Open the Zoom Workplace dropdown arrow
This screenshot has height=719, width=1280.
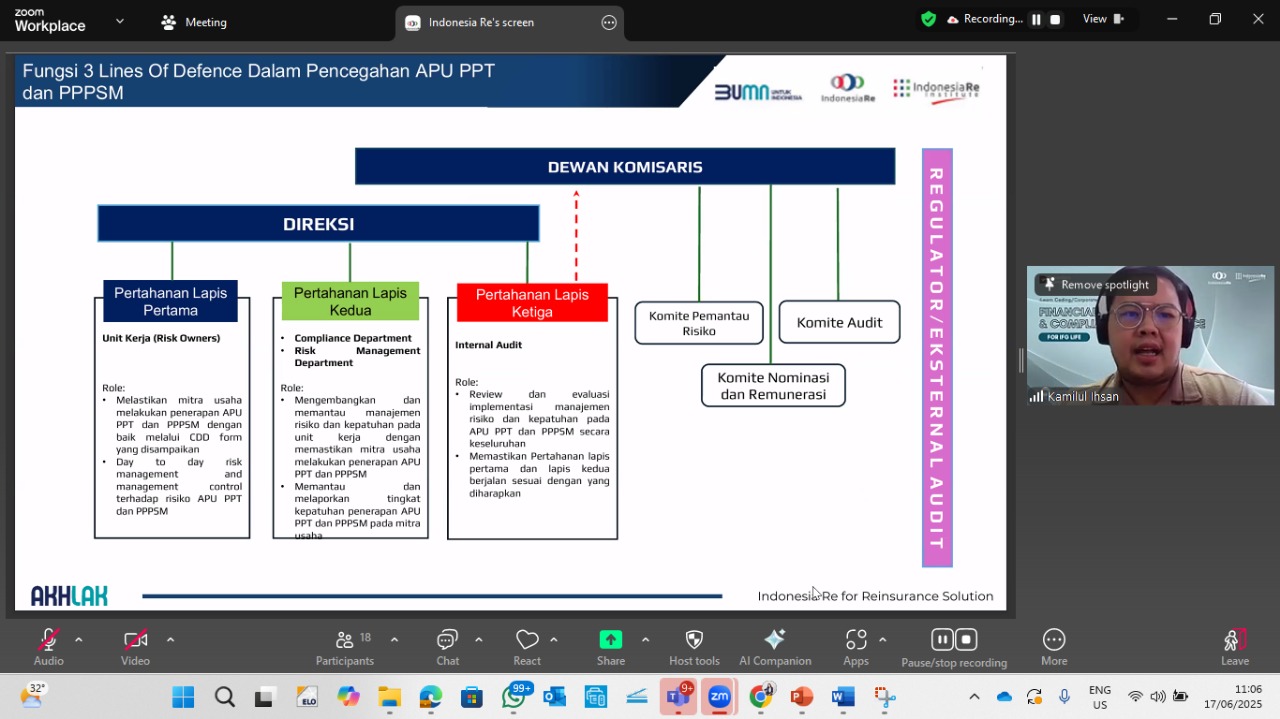click(x=120, y=21)
